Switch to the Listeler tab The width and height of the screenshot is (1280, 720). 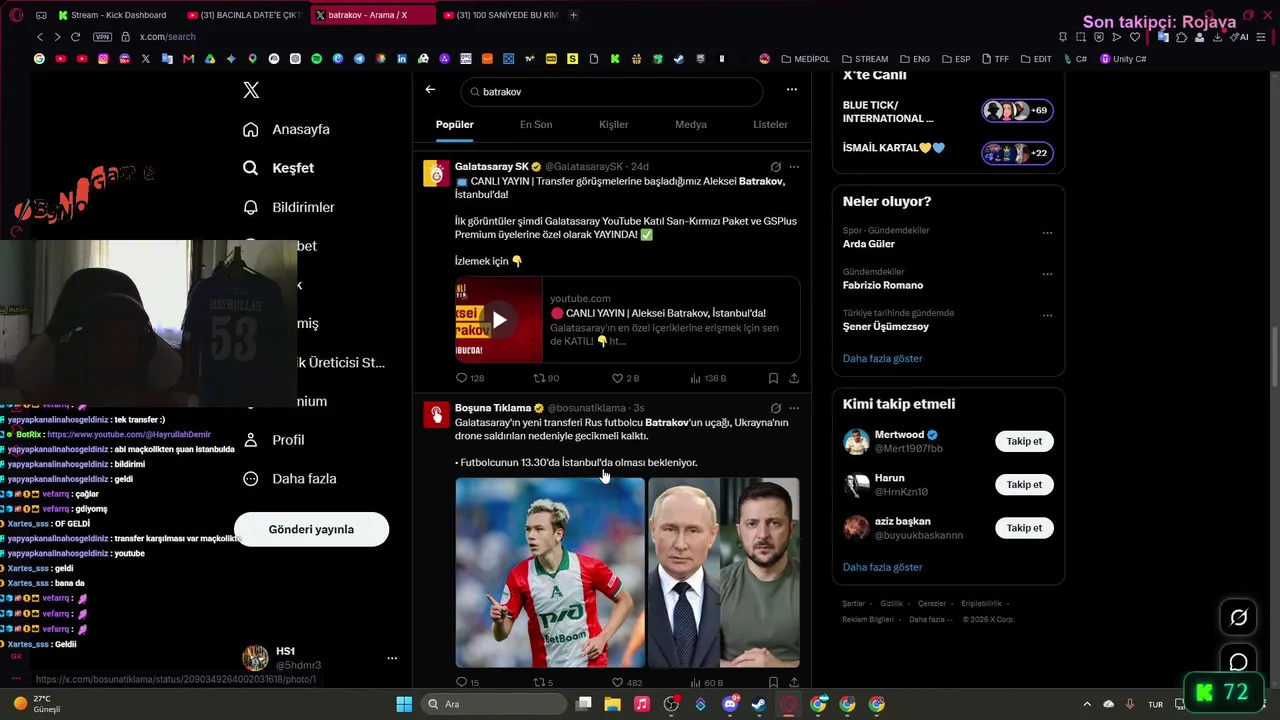[x=770, y=125]
